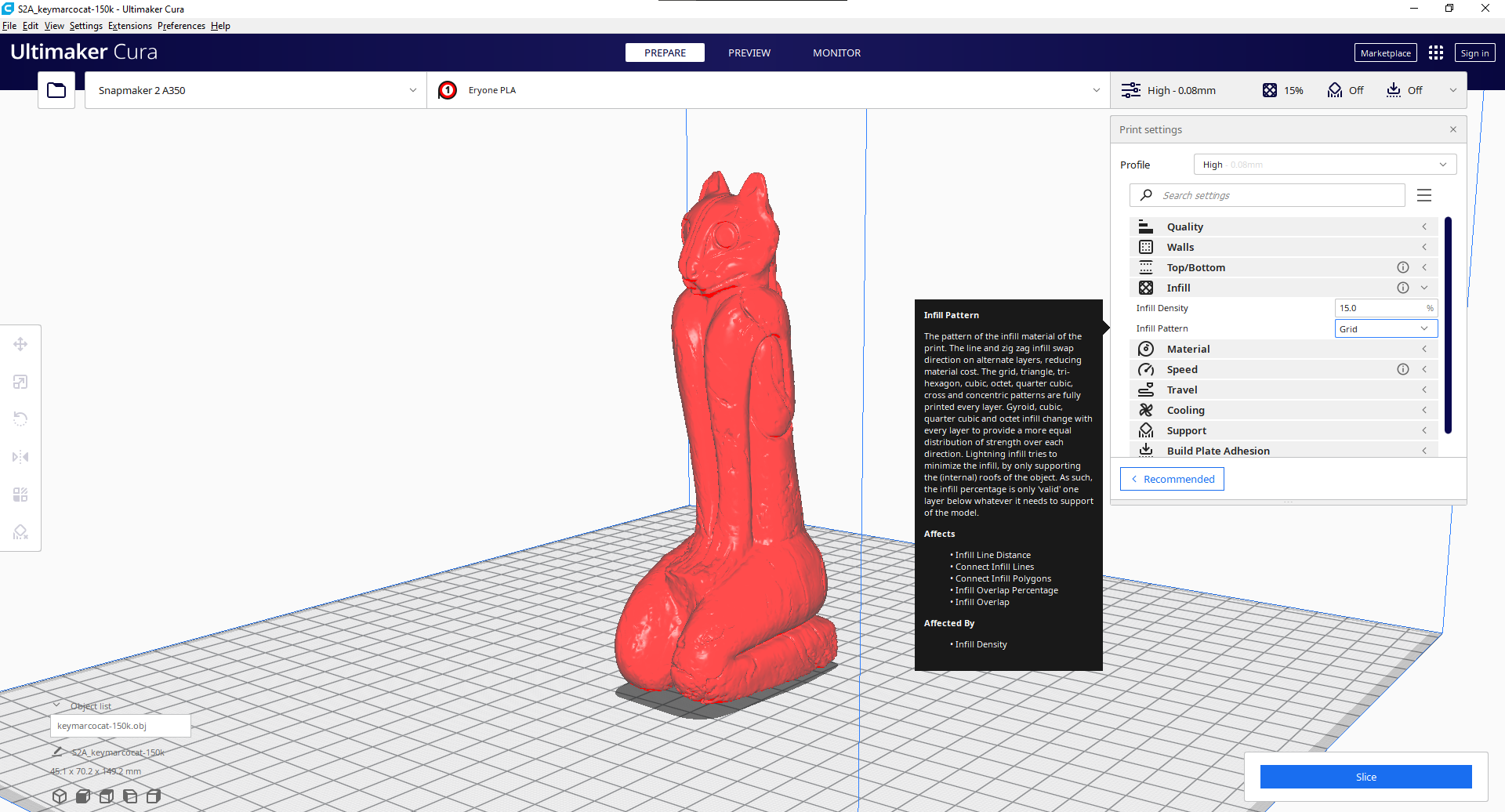The height and width of the screenshot is (812, 1505).
Task: Click the Sign in button
Action: pos(1474,53)
